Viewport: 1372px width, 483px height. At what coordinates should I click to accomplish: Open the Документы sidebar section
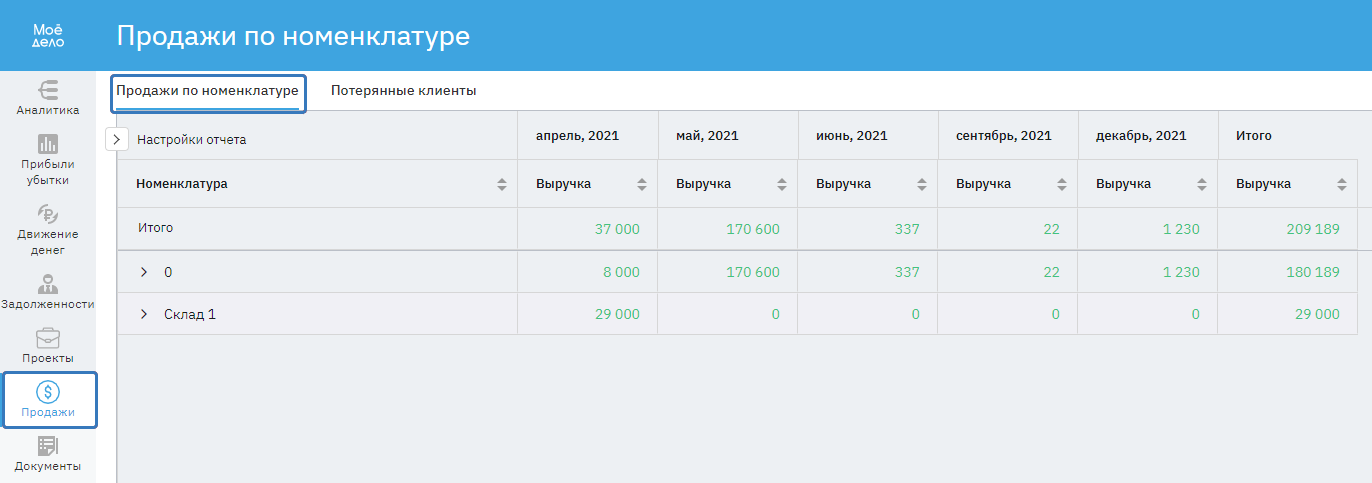[x=48, y=453]
